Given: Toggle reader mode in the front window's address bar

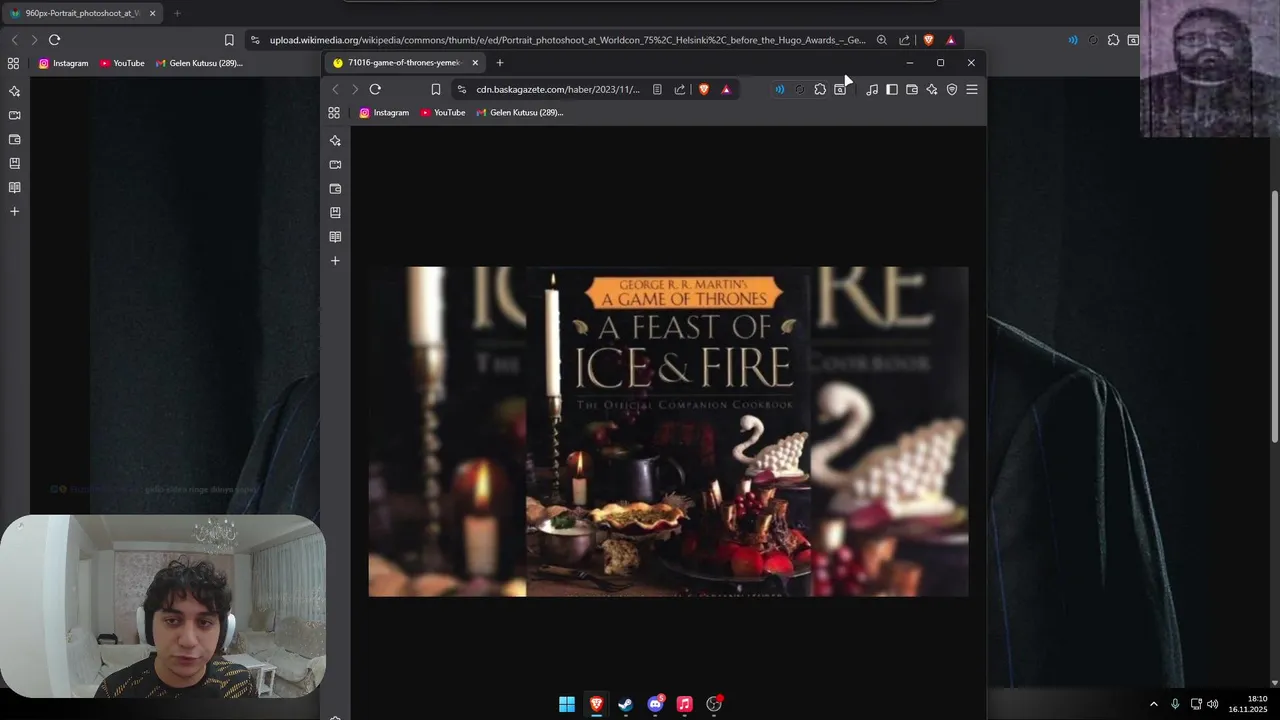Looking at the screenshot, I should click(657, 89).
